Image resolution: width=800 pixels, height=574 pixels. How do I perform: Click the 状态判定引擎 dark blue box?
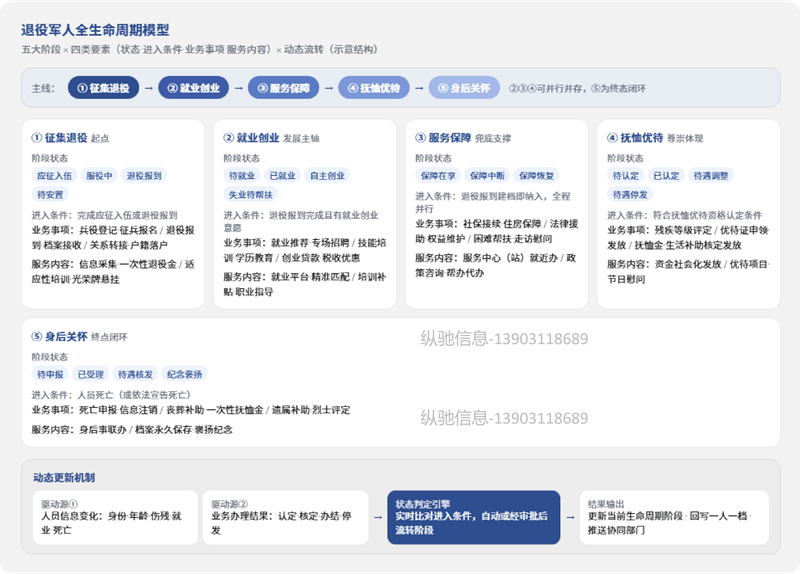pos(473,517)
